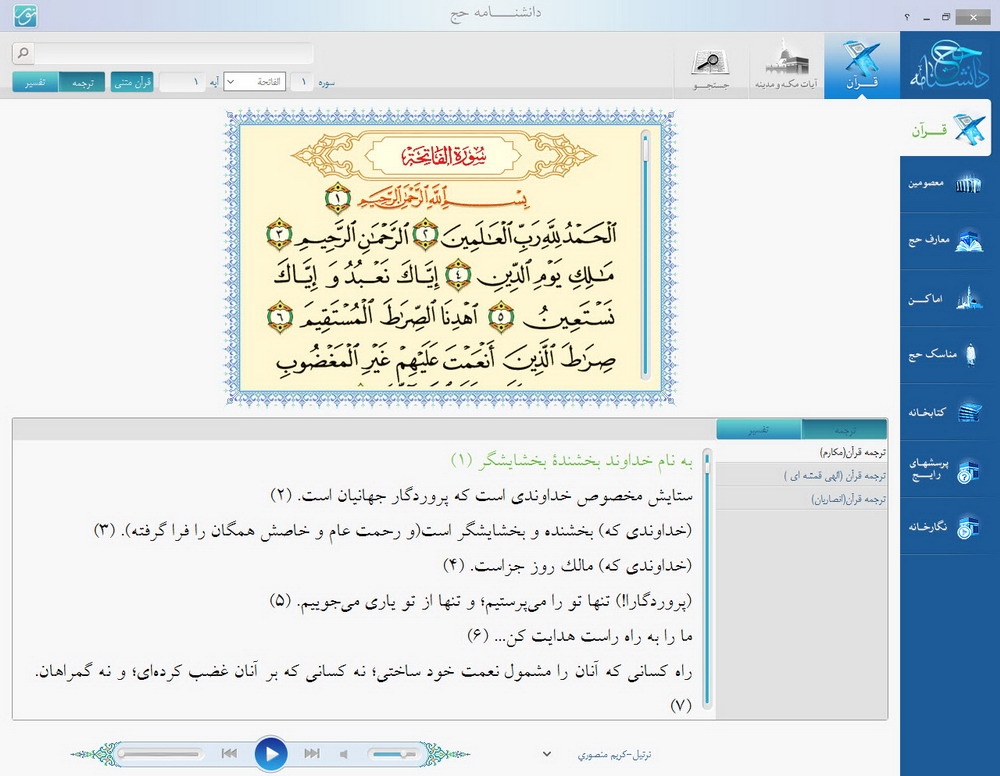Open the Quran tab in top toolbar
The width and height of the screenshot is (1000, 776).
862,66
